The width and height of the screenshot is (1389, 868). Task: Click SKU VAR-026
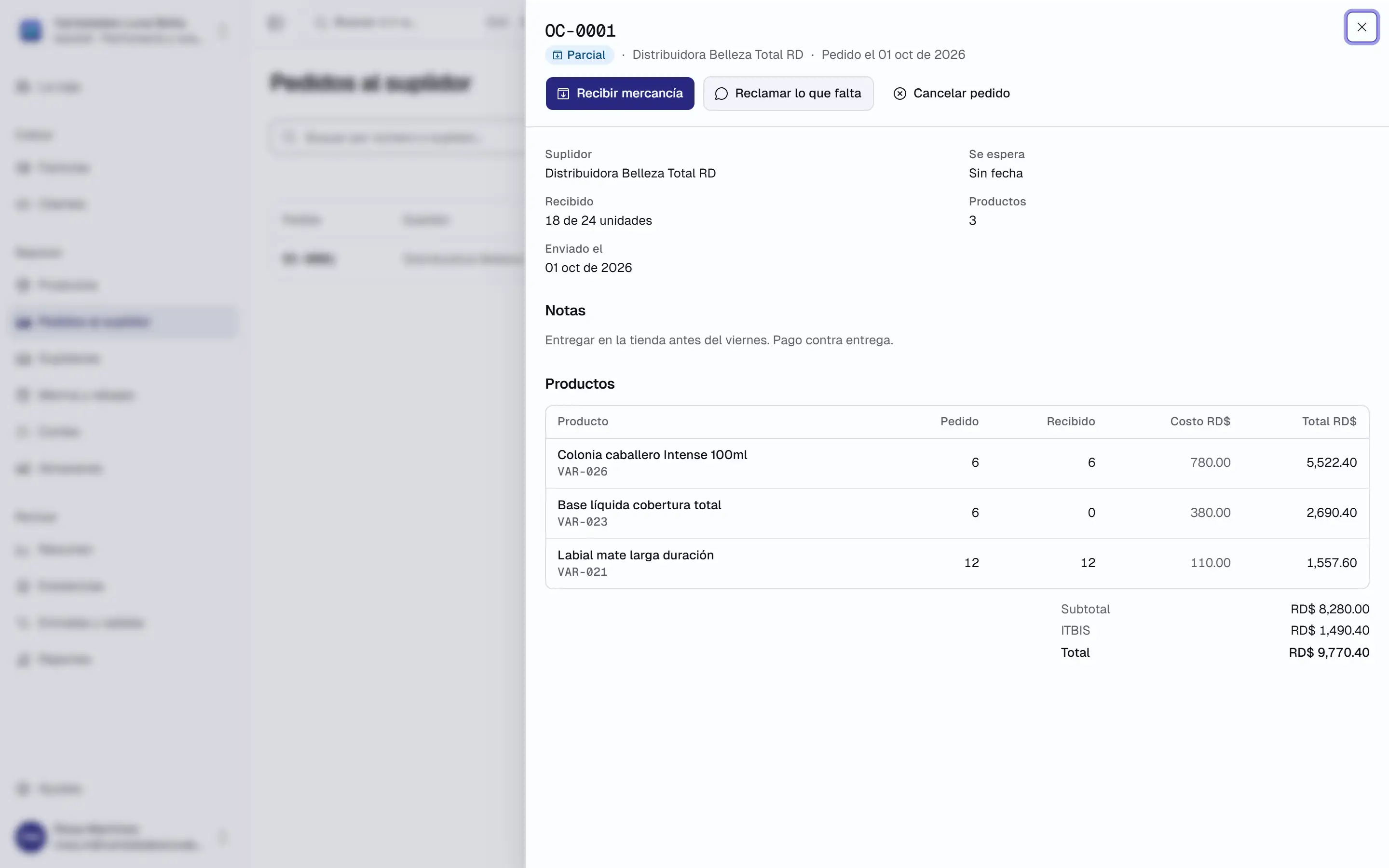pyautogui.click(x=582, y=471)
